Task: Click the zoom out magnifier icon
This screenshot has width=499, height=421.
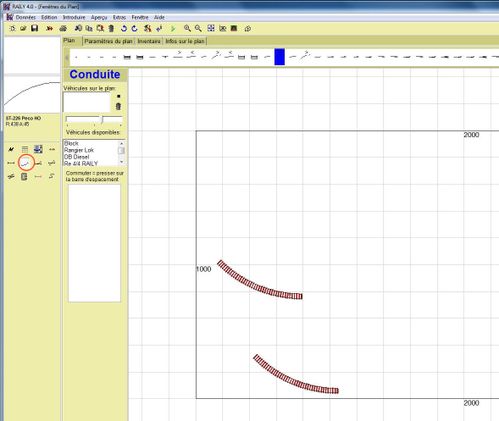Action: pyautogui.click(x=198, y=28)
